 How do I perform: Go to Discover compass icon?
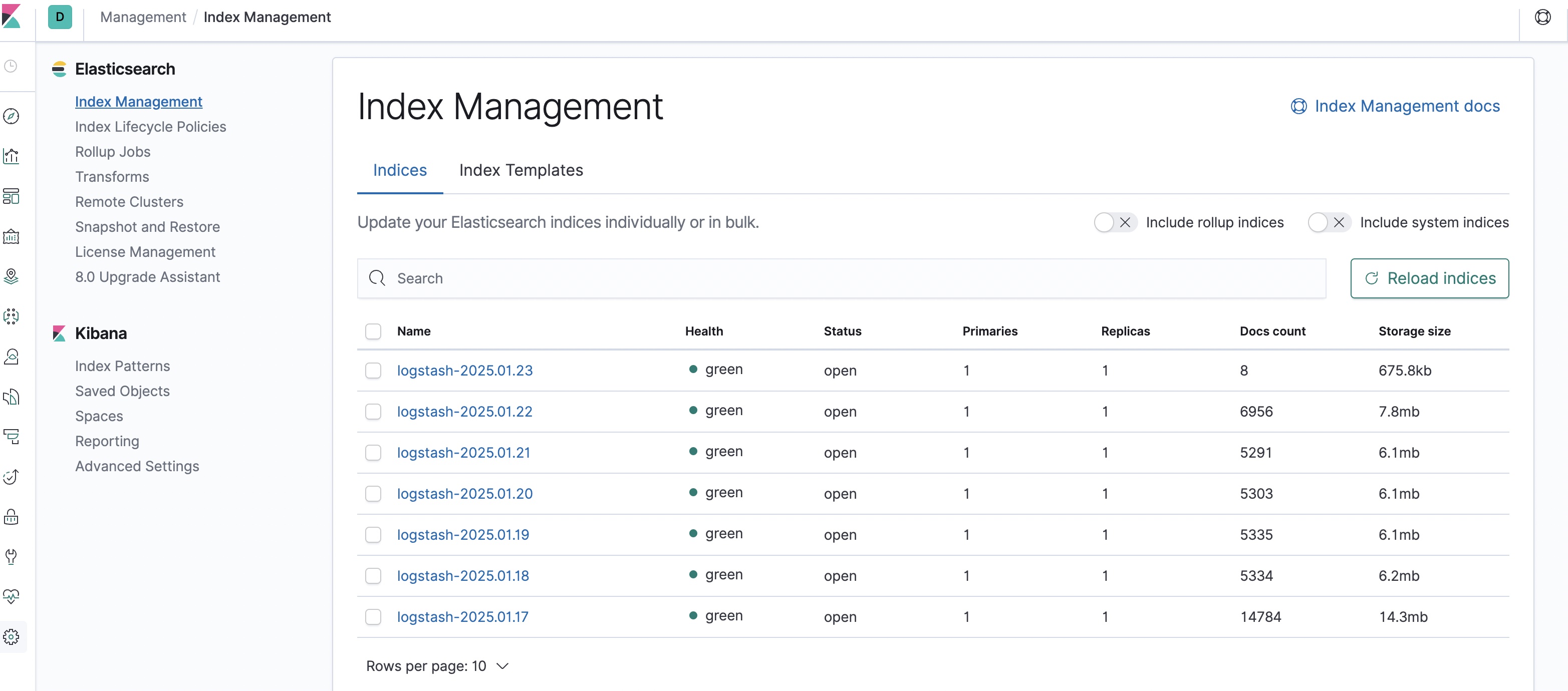(11, 116)
